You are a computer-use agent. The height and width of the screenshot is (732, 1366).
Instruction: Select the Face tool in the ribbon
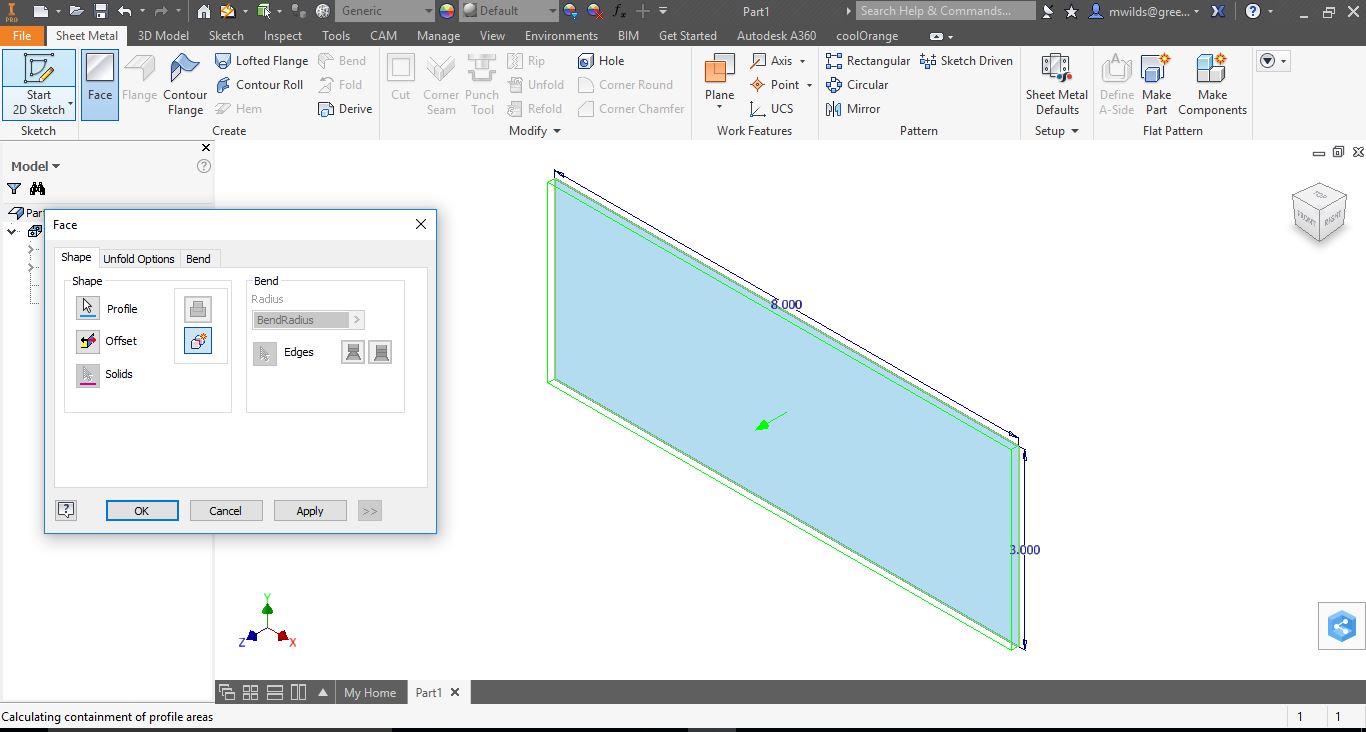100,83
